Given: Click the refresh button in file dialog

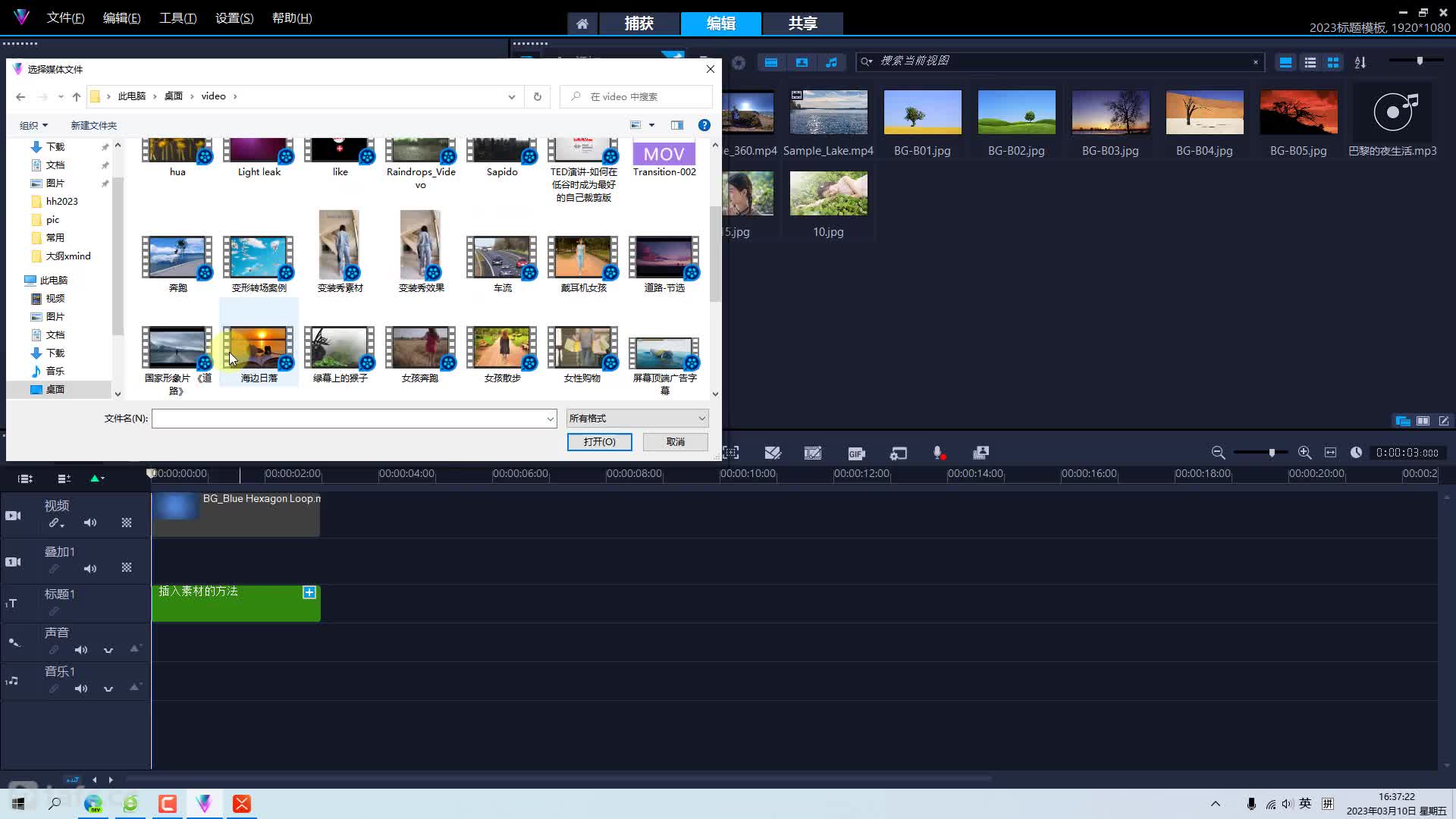Looking at the screenshot, I should 538,96.
